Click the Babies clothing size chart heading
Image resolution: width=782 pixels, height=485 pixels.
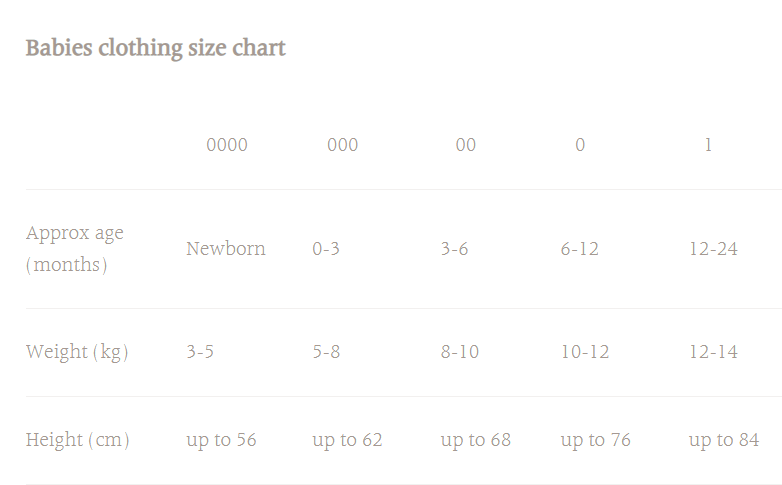pos(155,48)
